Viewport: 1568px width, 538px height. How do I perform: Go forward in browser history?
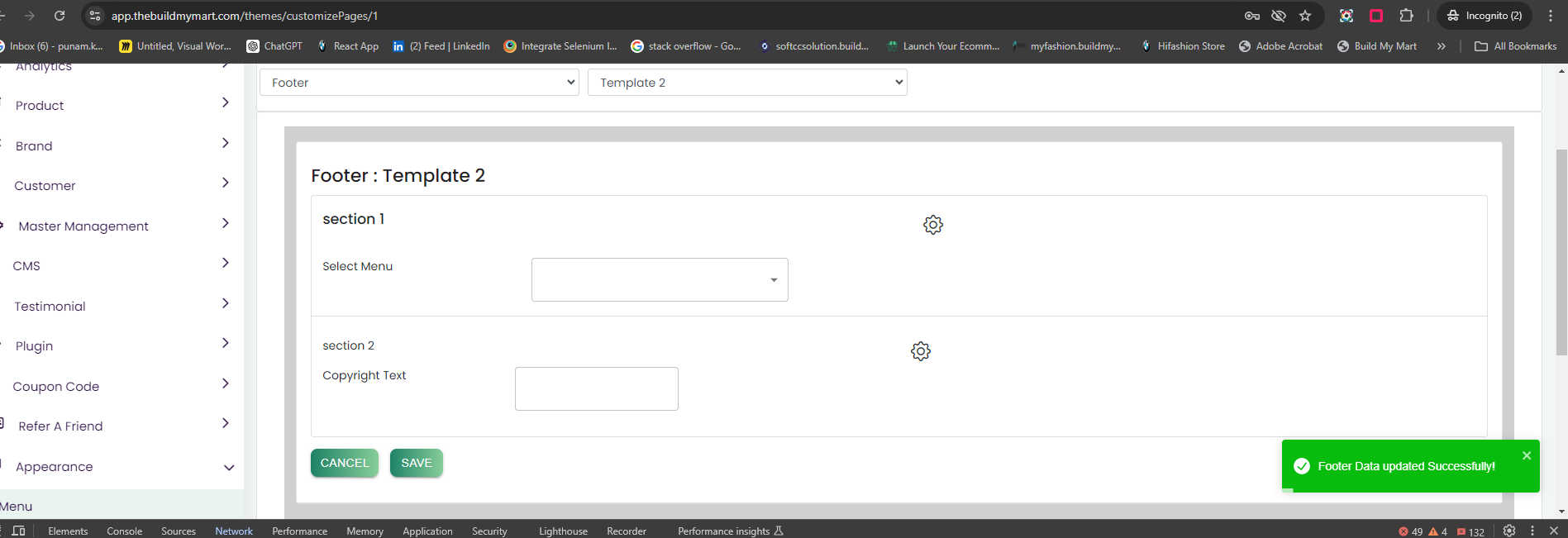[x=30, y=16]
